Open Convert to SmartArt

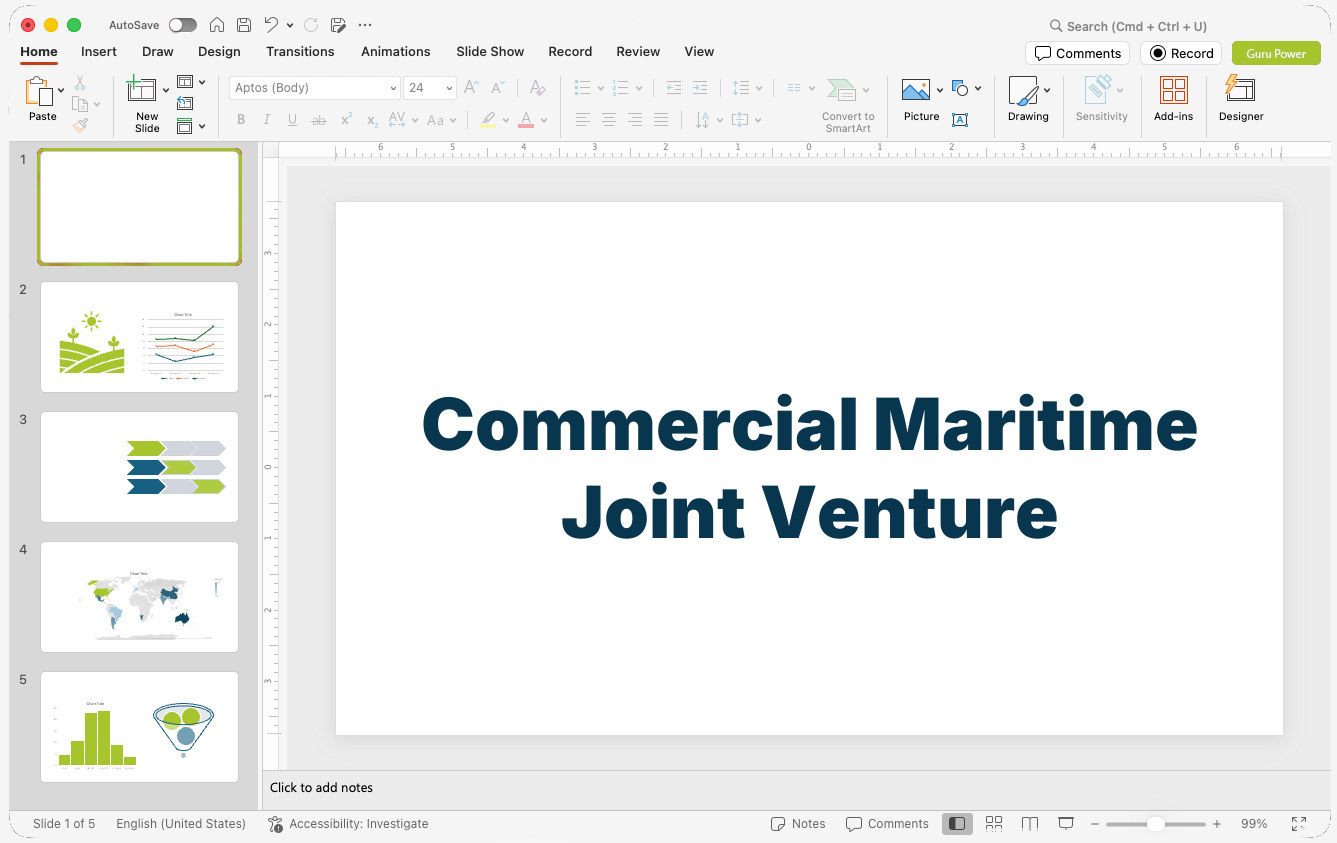848,105
